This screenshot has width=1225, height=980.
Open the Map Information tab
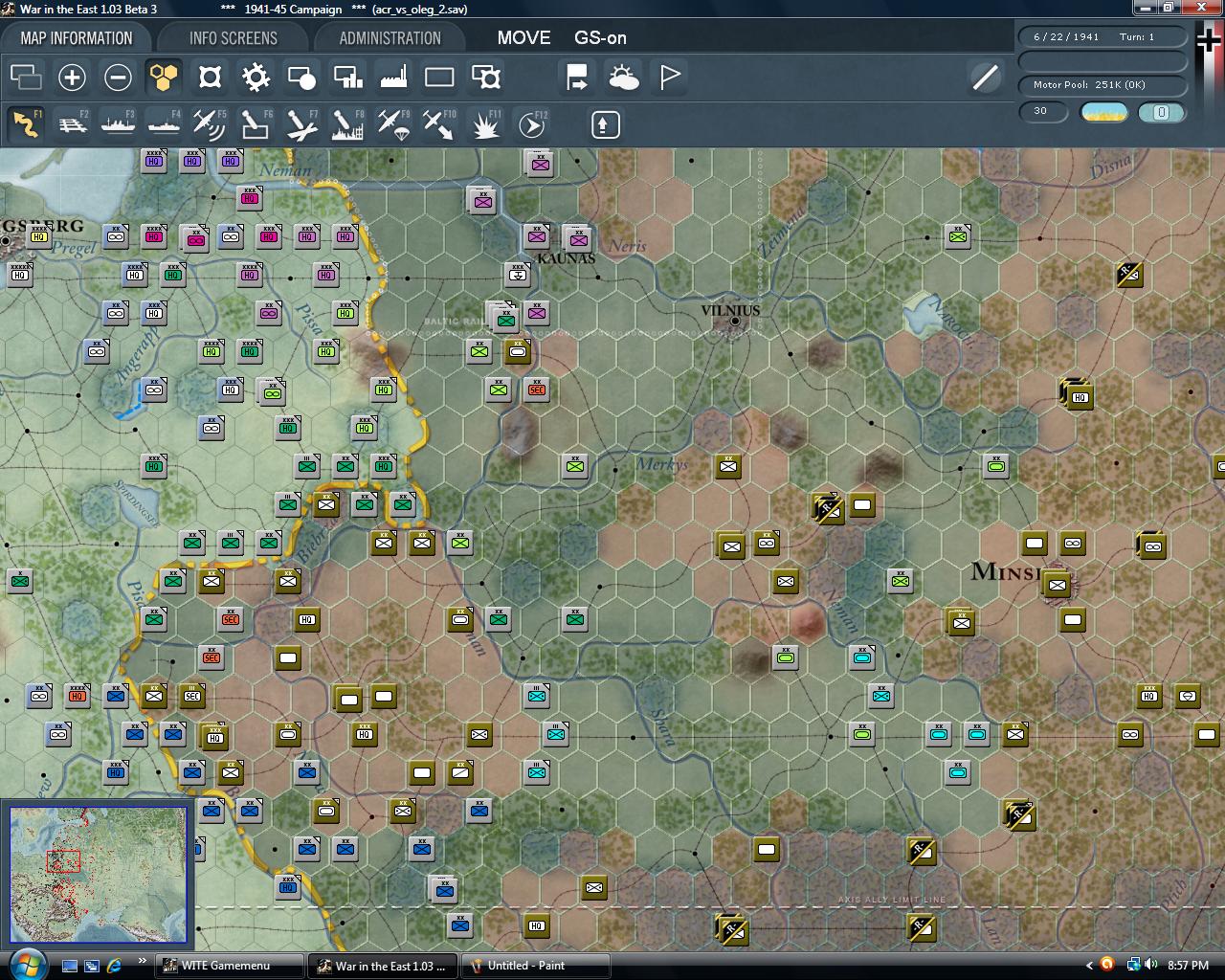point(77,38)
